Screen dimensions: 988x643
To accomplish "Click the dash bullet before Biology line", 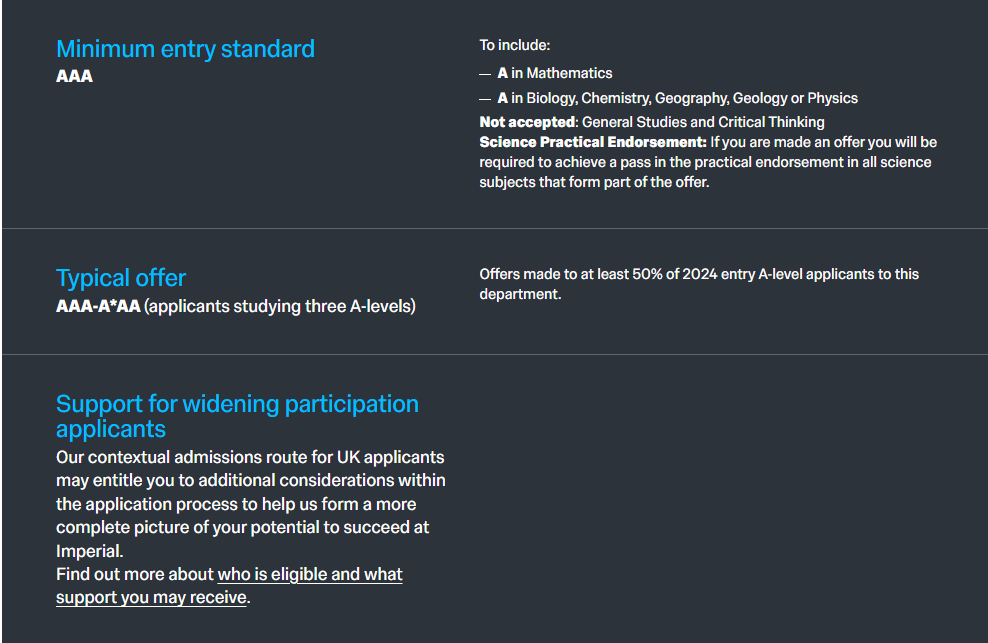I will [x=485, y=99].
